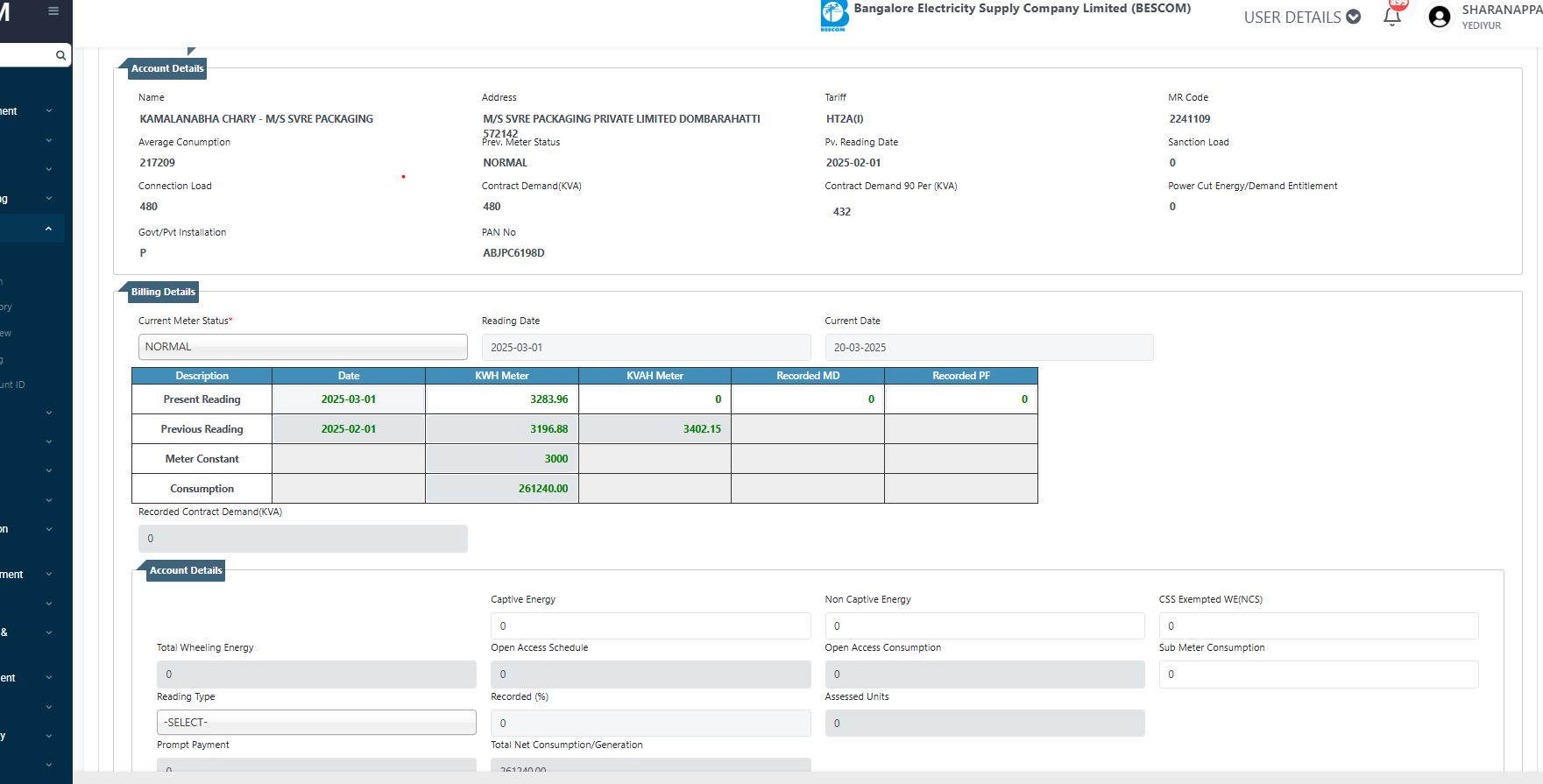This screenshot has width=1543, height=784.
Task: Click Previous Reading date 2025-02-01 cell
Action: pyautogui.click(x=349, y=429)
